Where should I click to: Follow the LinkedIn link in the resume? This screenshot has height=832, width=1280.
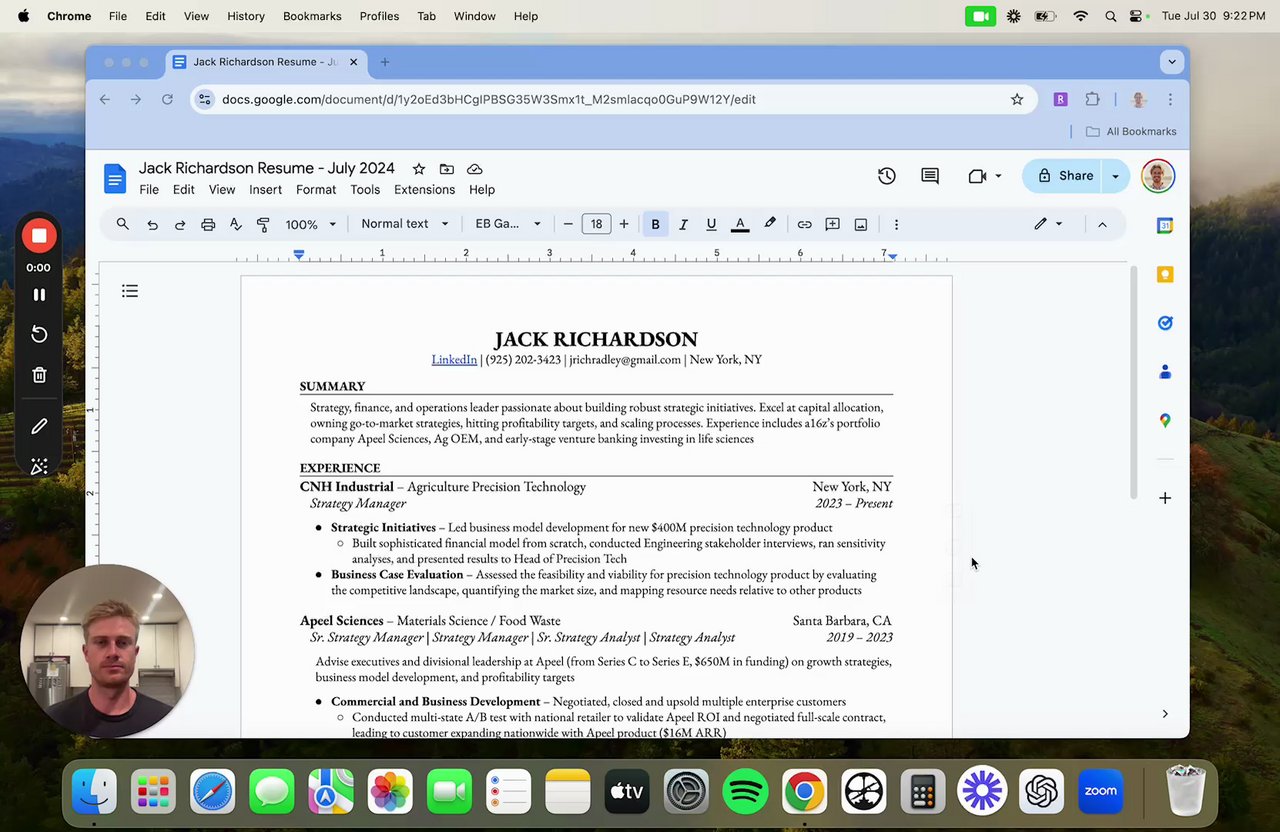click(454, 360)
